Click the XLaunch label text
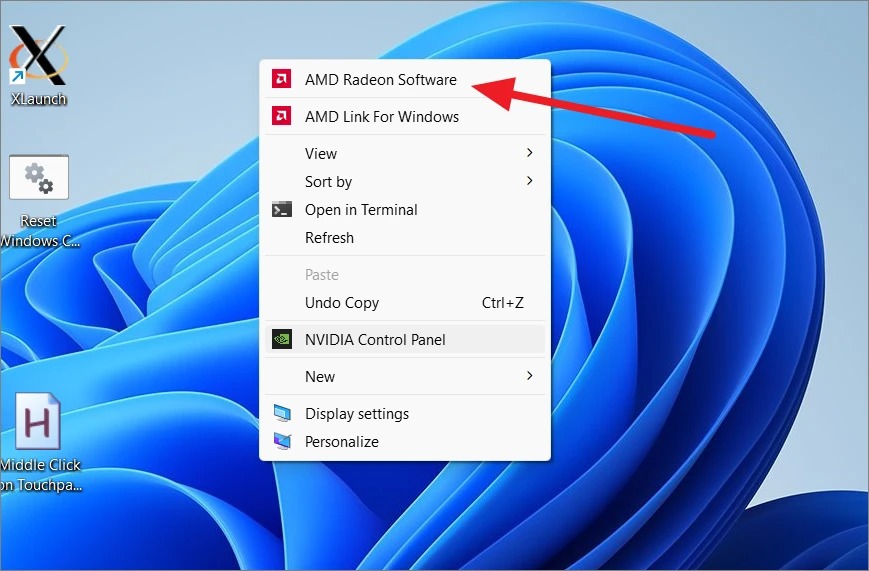 pos(39,99)
